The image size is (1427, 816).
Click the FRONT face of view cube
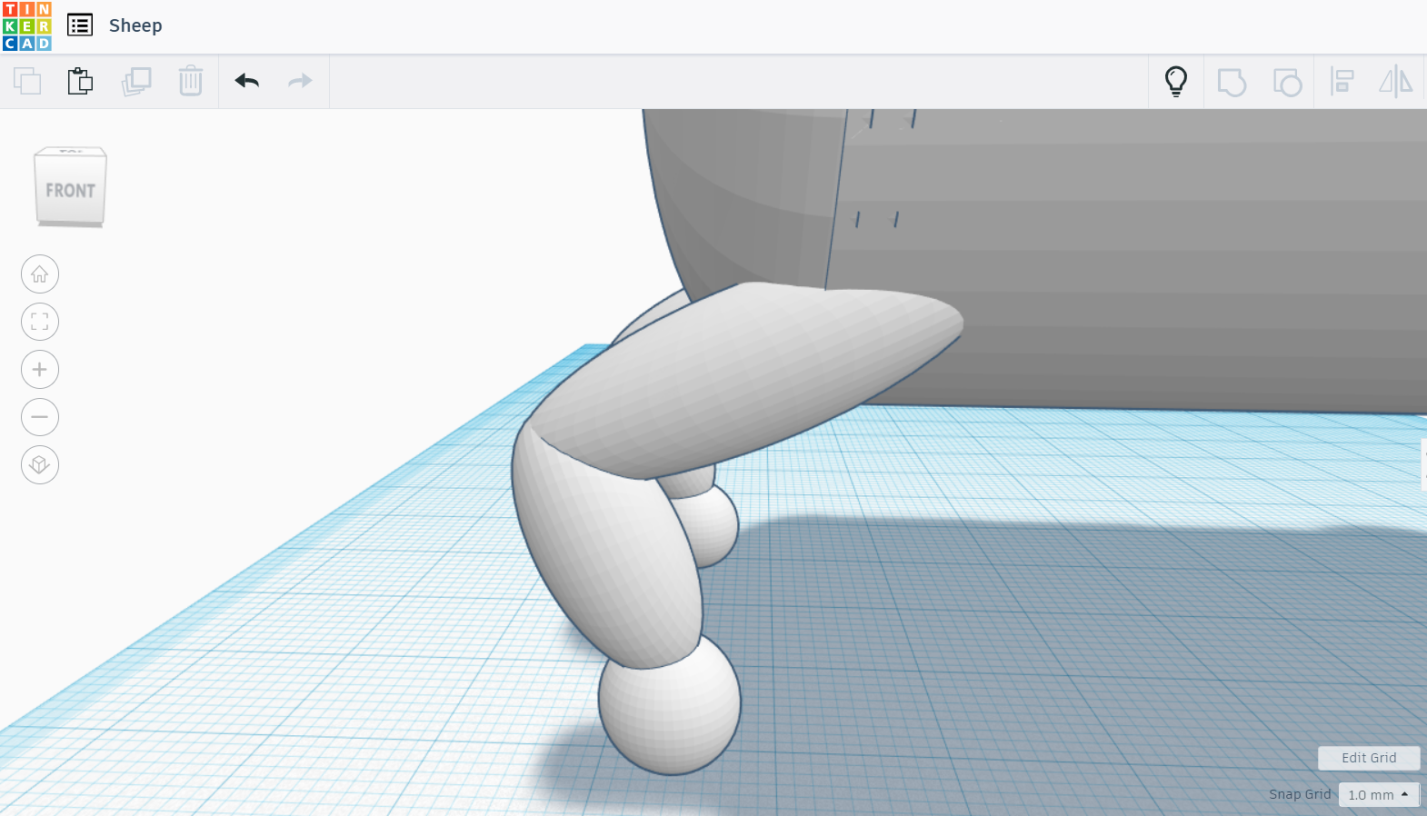tap(70, 189)
